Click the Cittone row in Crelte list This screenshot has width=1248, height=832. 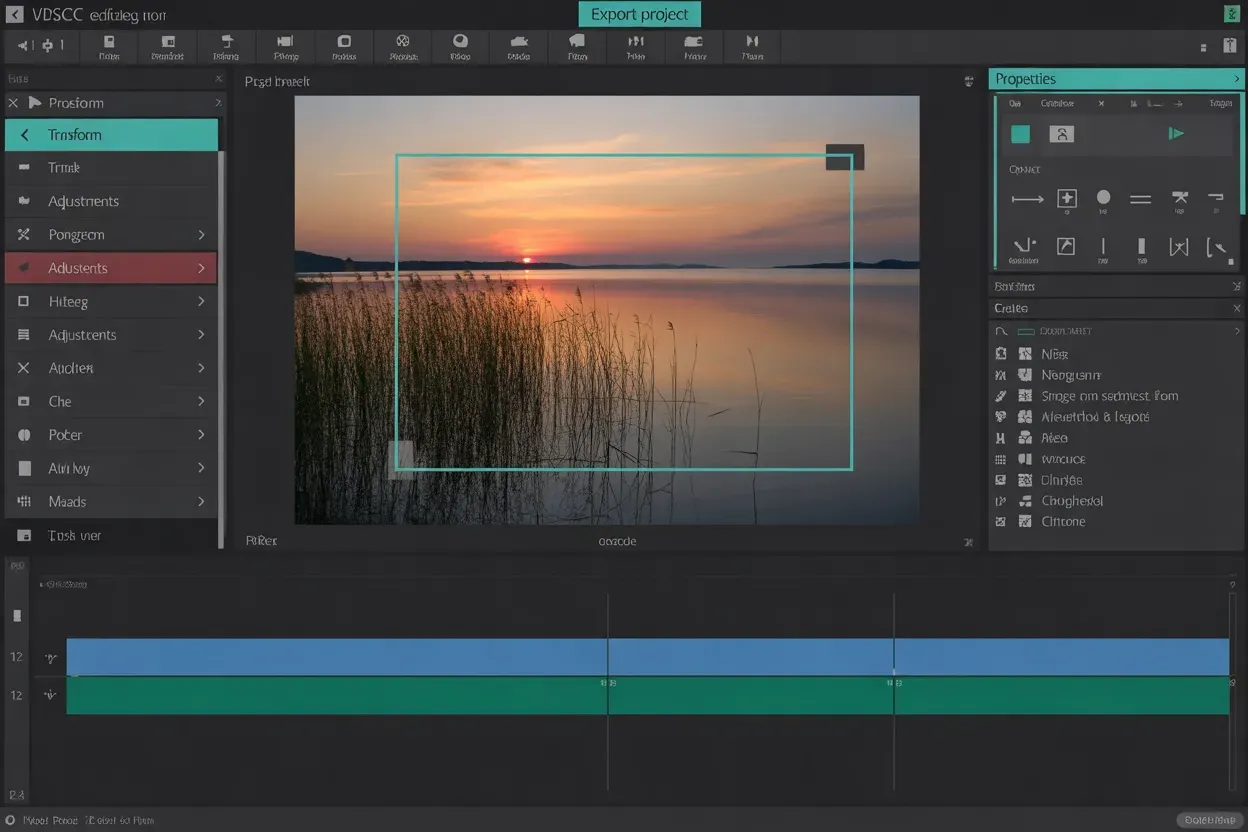click(x=1116, y=522)
